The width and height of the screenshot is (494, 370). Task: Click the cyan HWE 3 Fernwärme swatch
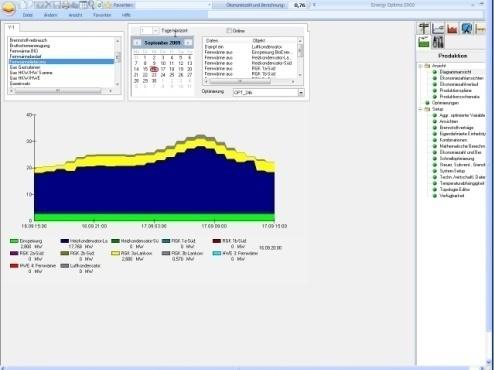[217, 253]
